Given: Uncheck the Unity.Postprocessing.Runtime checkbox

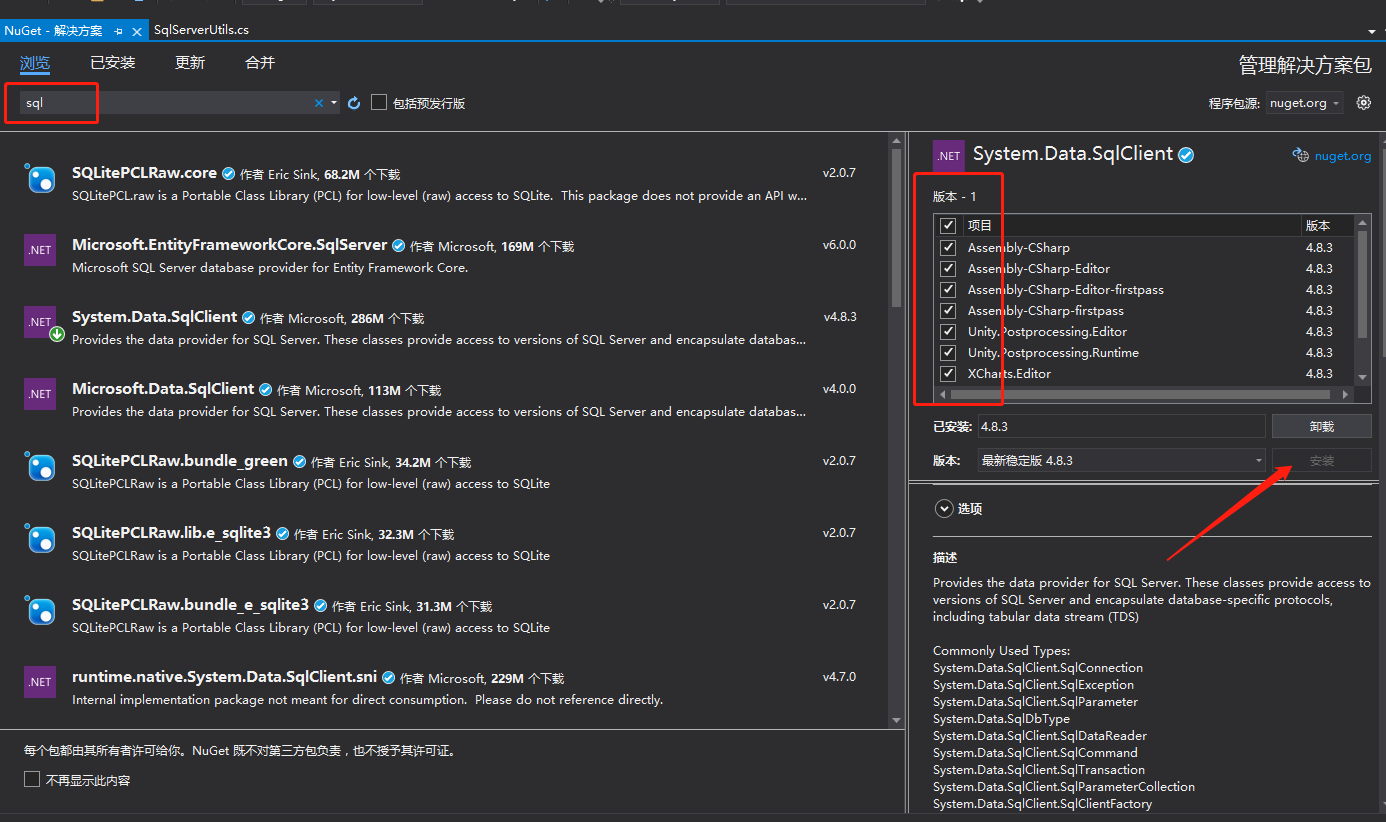Looking at the screenshot, I should pos(948,352).
